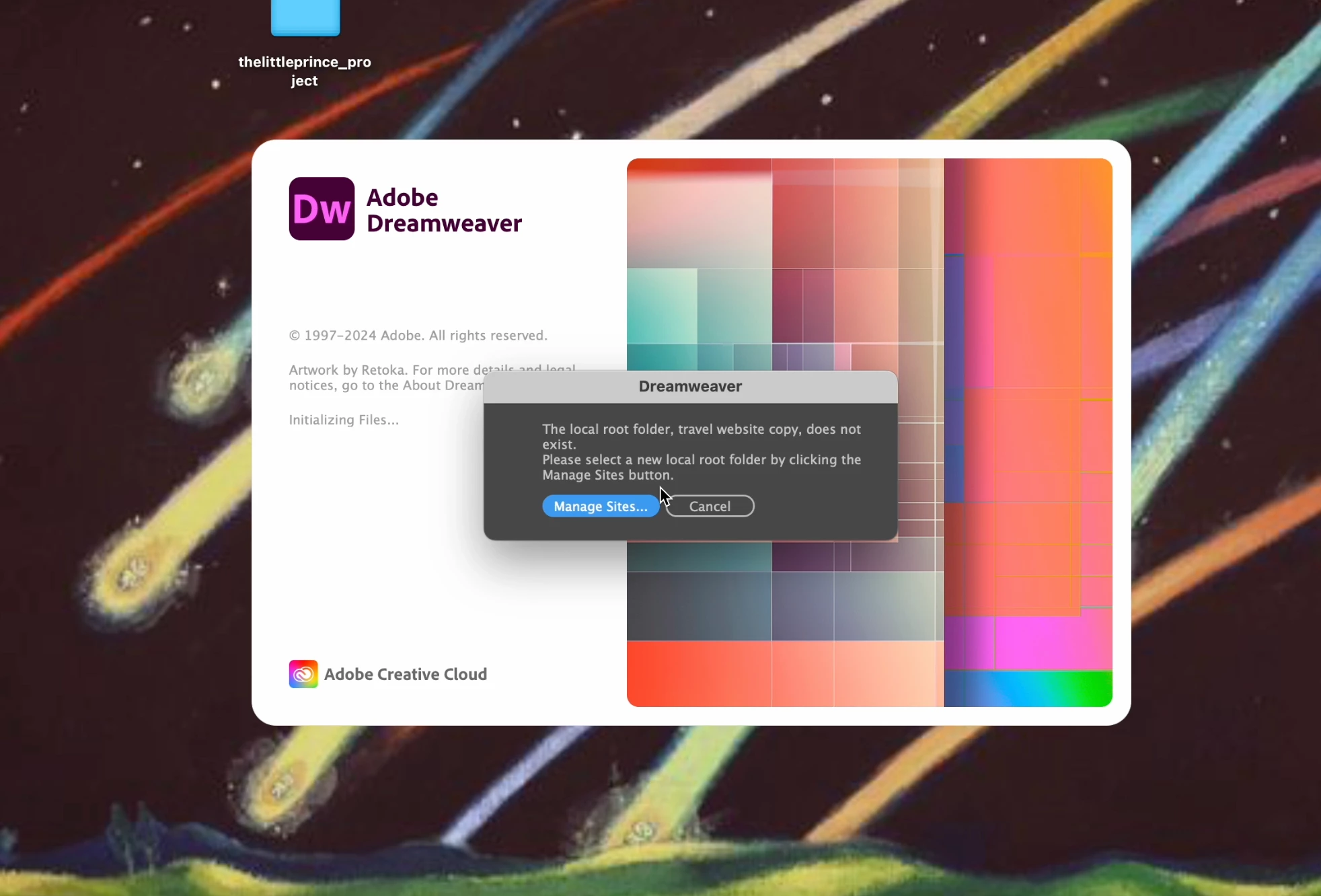Click the 1997-2024 Adobe copyright line
The width and height of the screenshot is (1321, 896).
coord(418,336)
